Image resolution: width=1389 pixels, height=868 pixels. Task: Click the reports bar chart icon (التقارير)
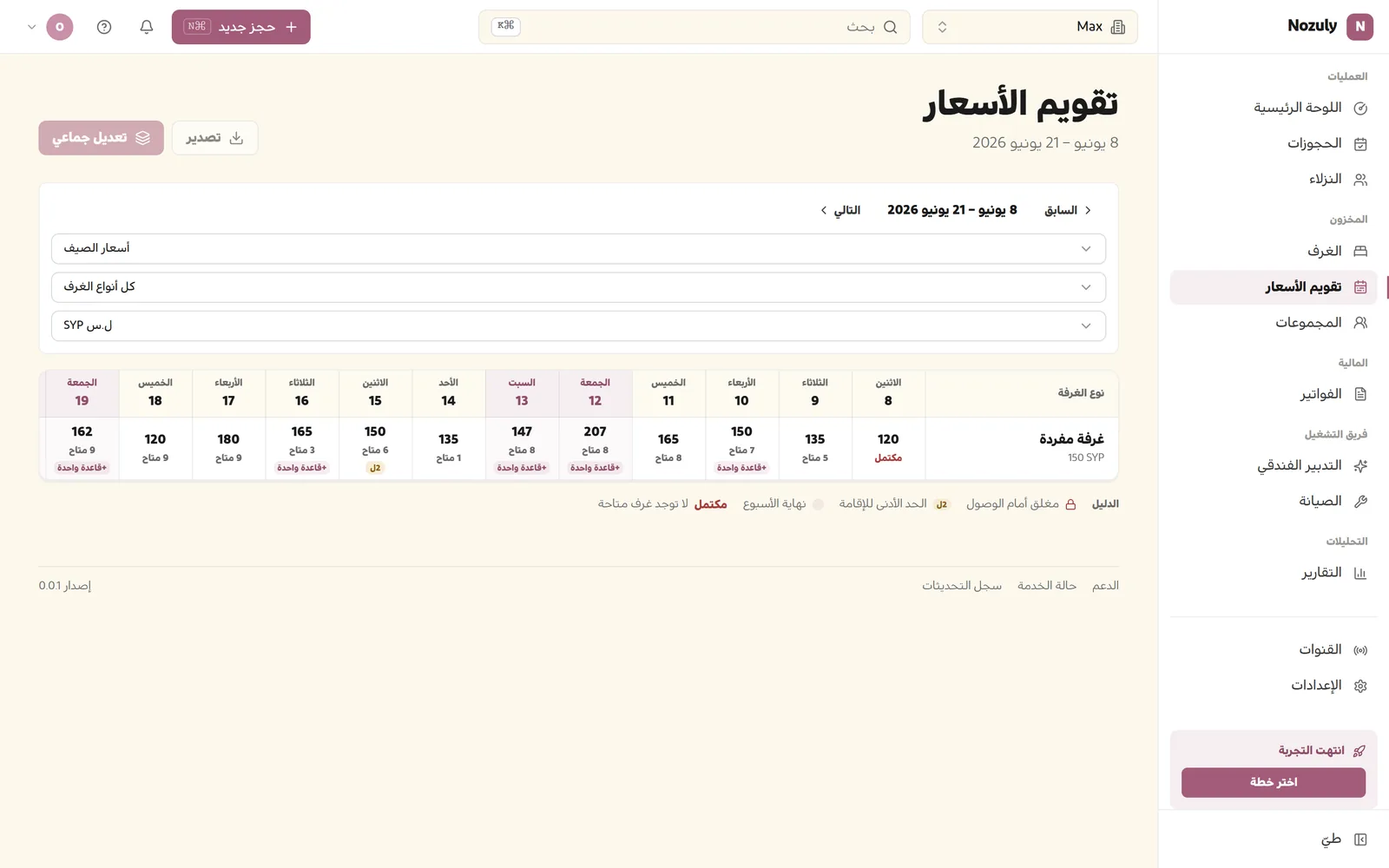1360,573
